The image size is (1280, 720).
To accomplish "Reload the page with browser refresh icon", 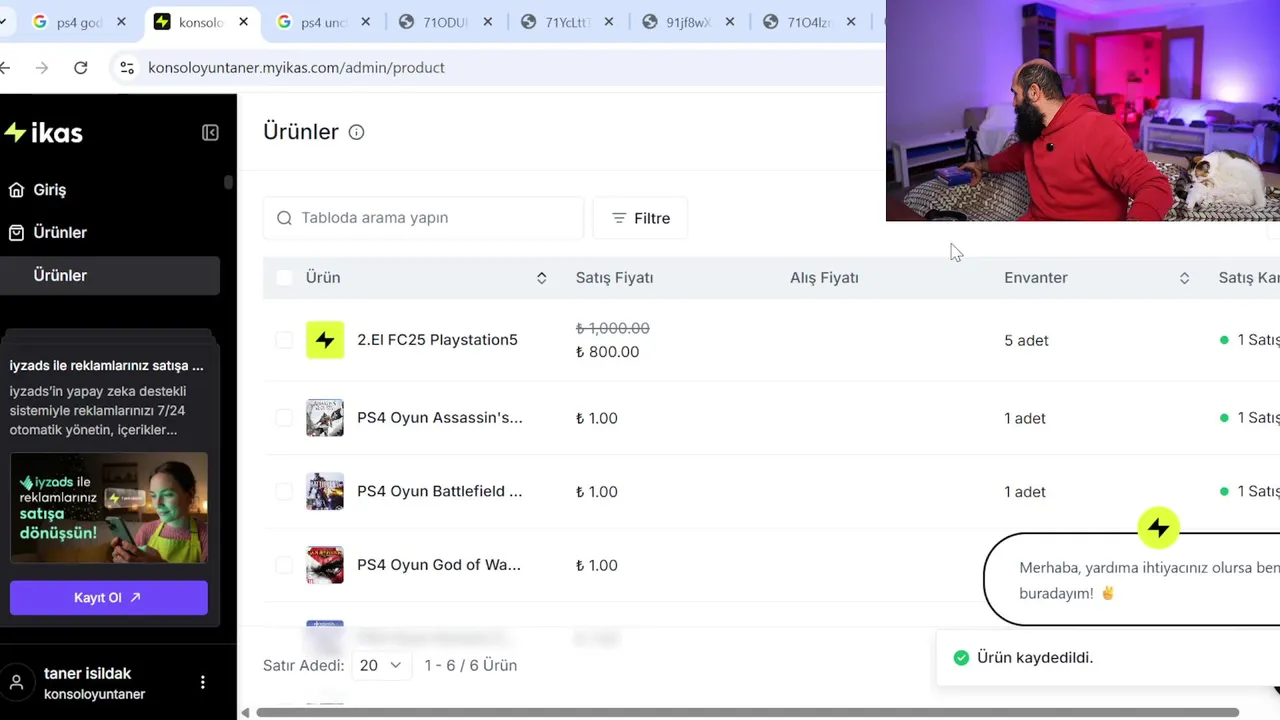I will point(81,67).
